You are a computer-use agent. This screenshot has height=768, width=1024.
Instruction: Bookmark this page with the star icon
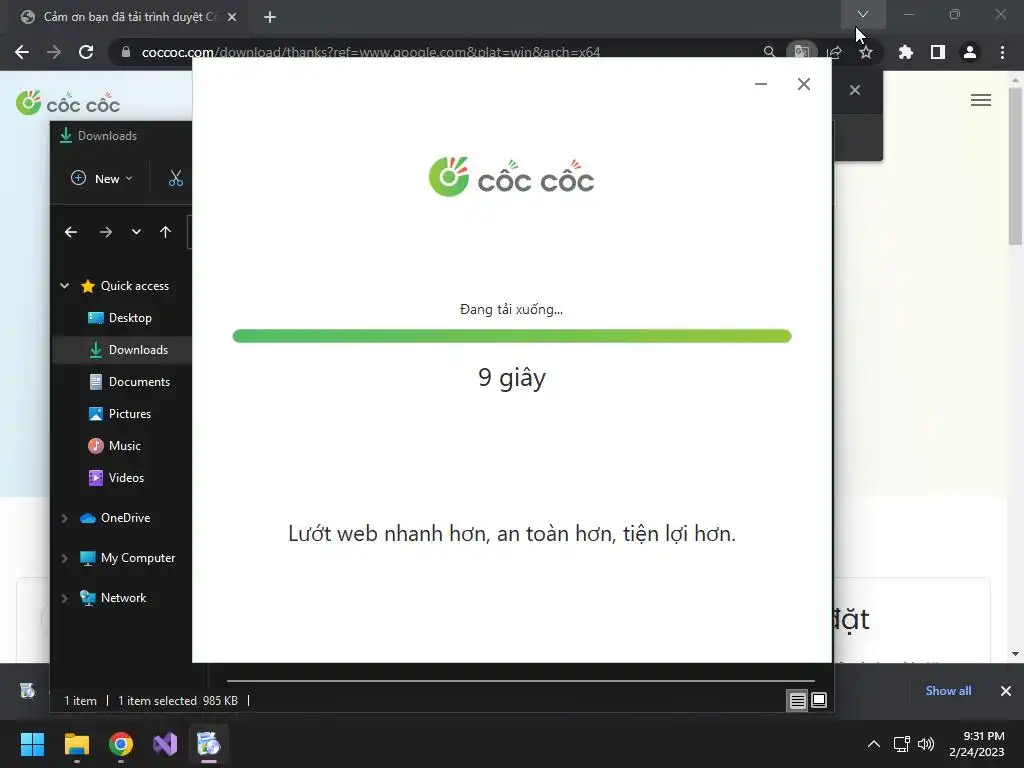pos(866,52)
